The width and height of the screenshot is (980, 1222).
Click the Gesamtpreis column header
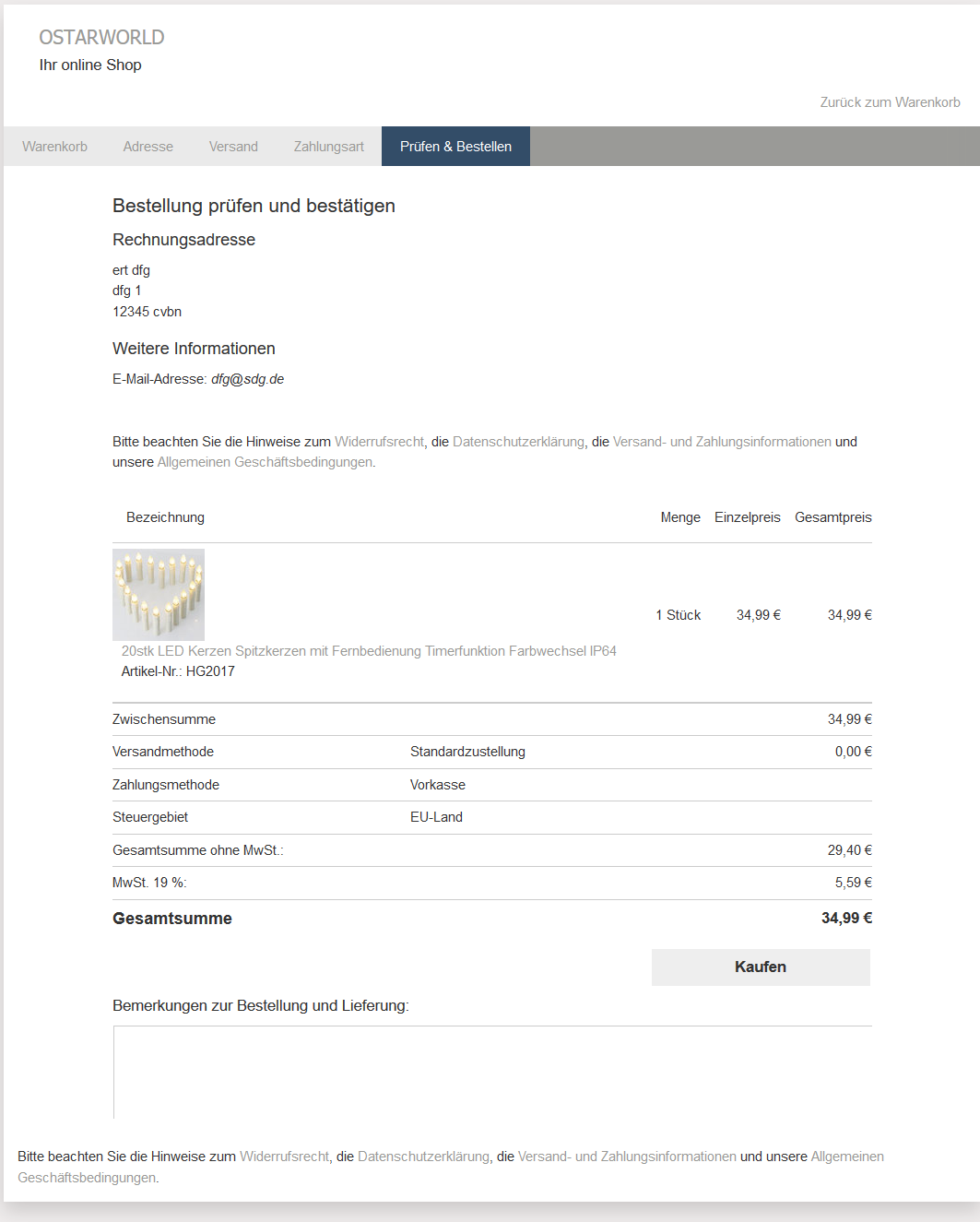point(833,517)
